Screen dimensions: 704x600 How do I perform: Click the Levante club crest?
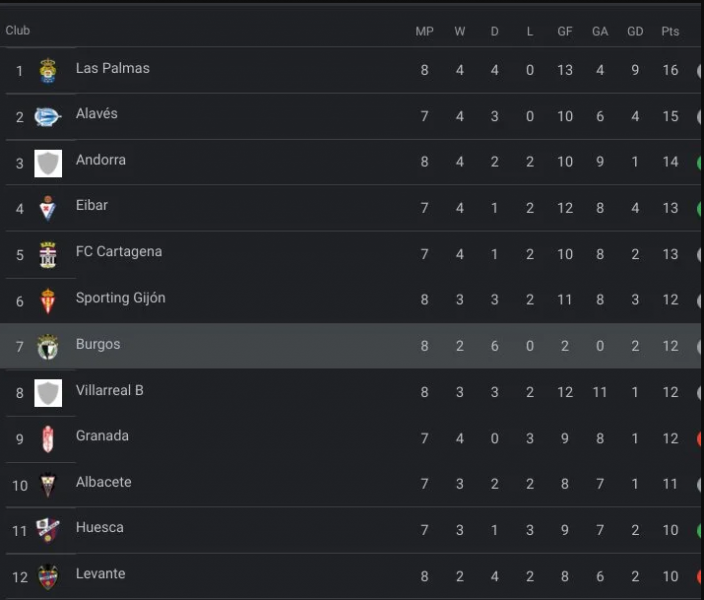click(x=48, y=577)
